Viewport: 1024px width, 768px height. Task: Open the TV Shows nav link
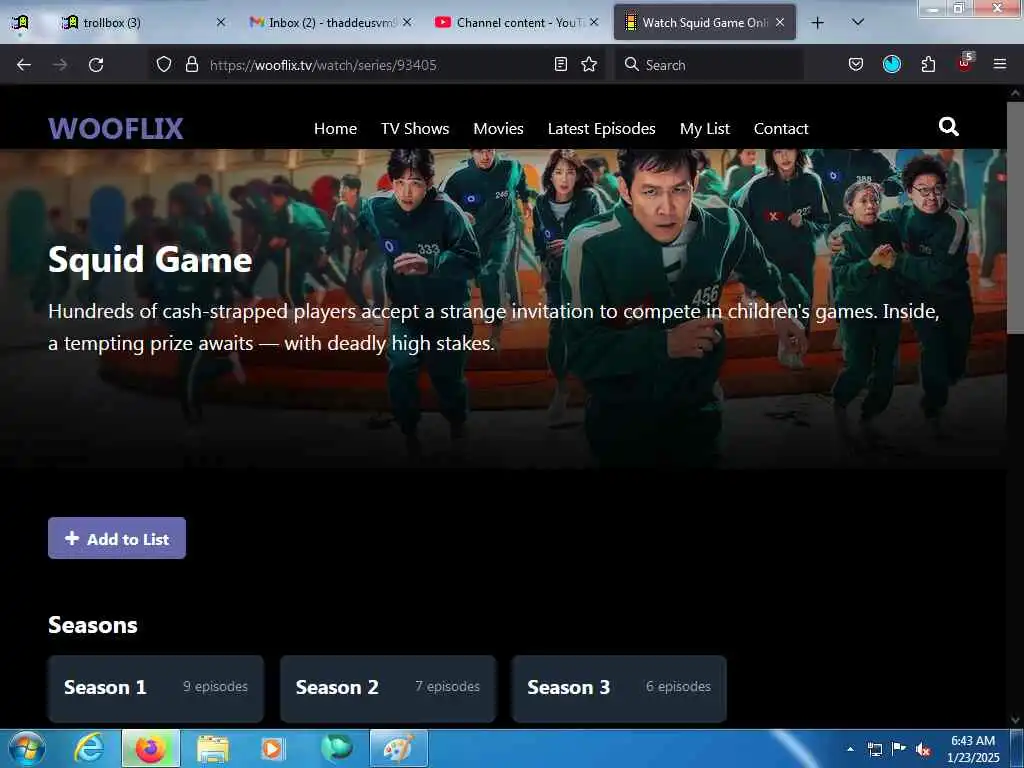415,129
